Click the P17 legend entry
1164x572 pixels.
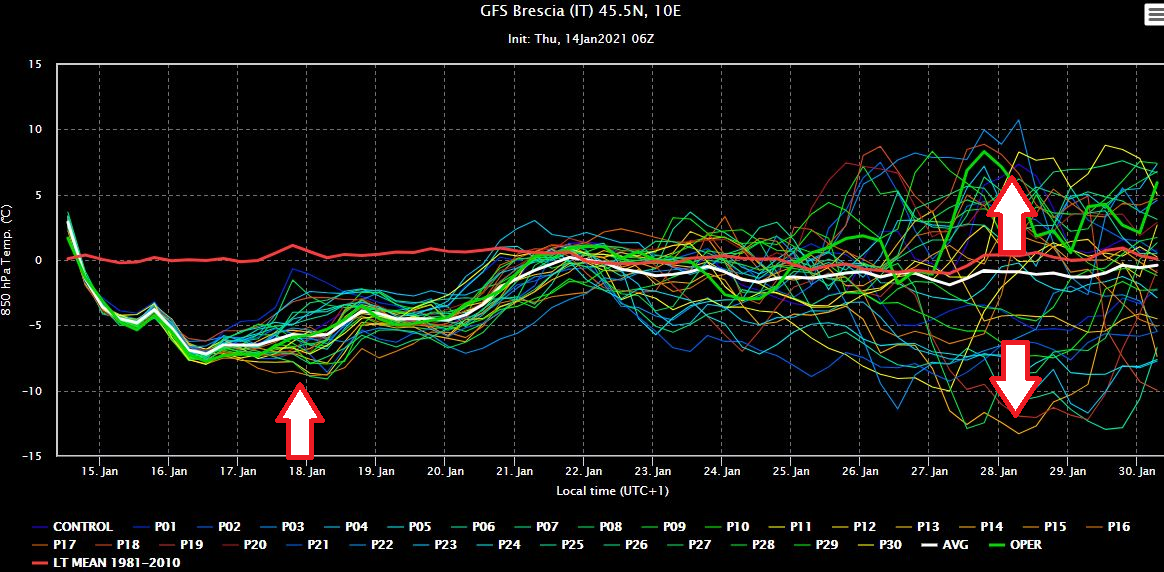53,545
